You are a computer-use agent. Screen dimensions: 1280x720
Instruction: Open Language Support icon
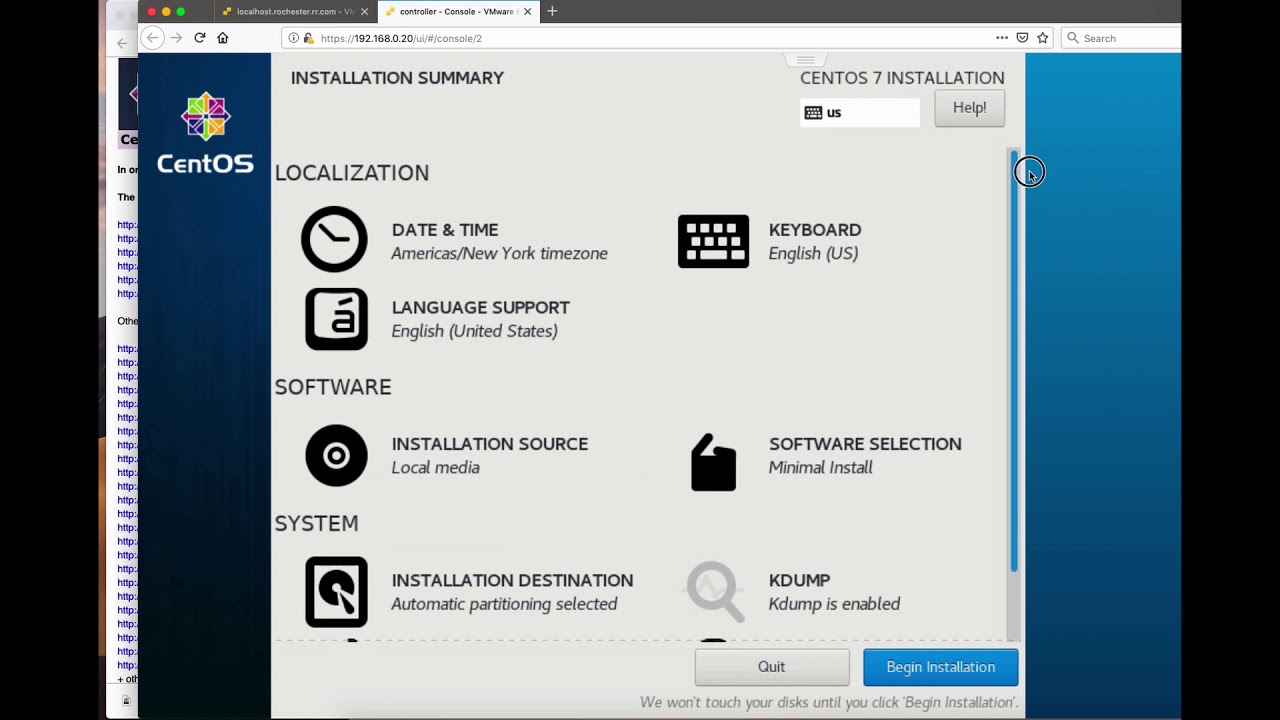pos(336,319)
